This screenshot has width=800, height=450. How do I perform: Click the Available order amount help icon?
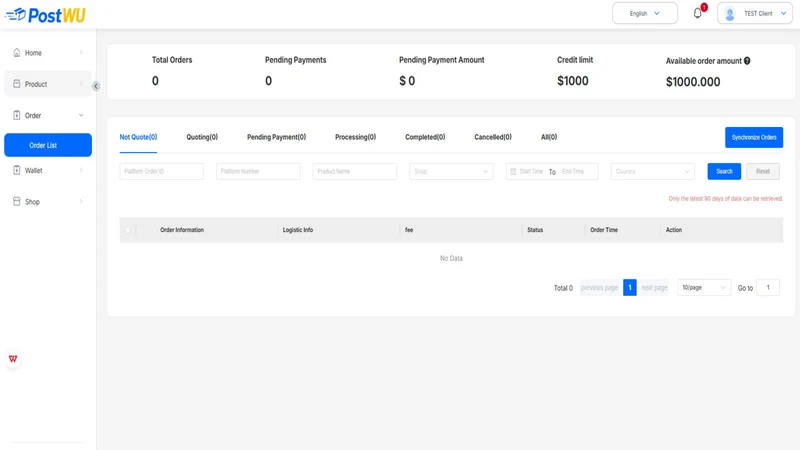tap(747, 61)
